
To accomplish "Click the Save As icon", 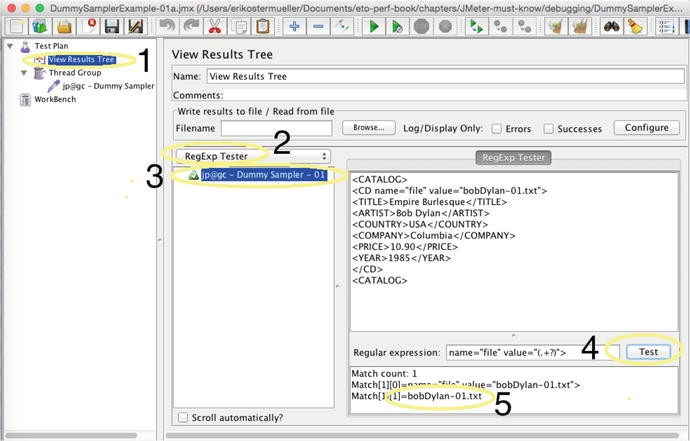I will tap(136, 26).
